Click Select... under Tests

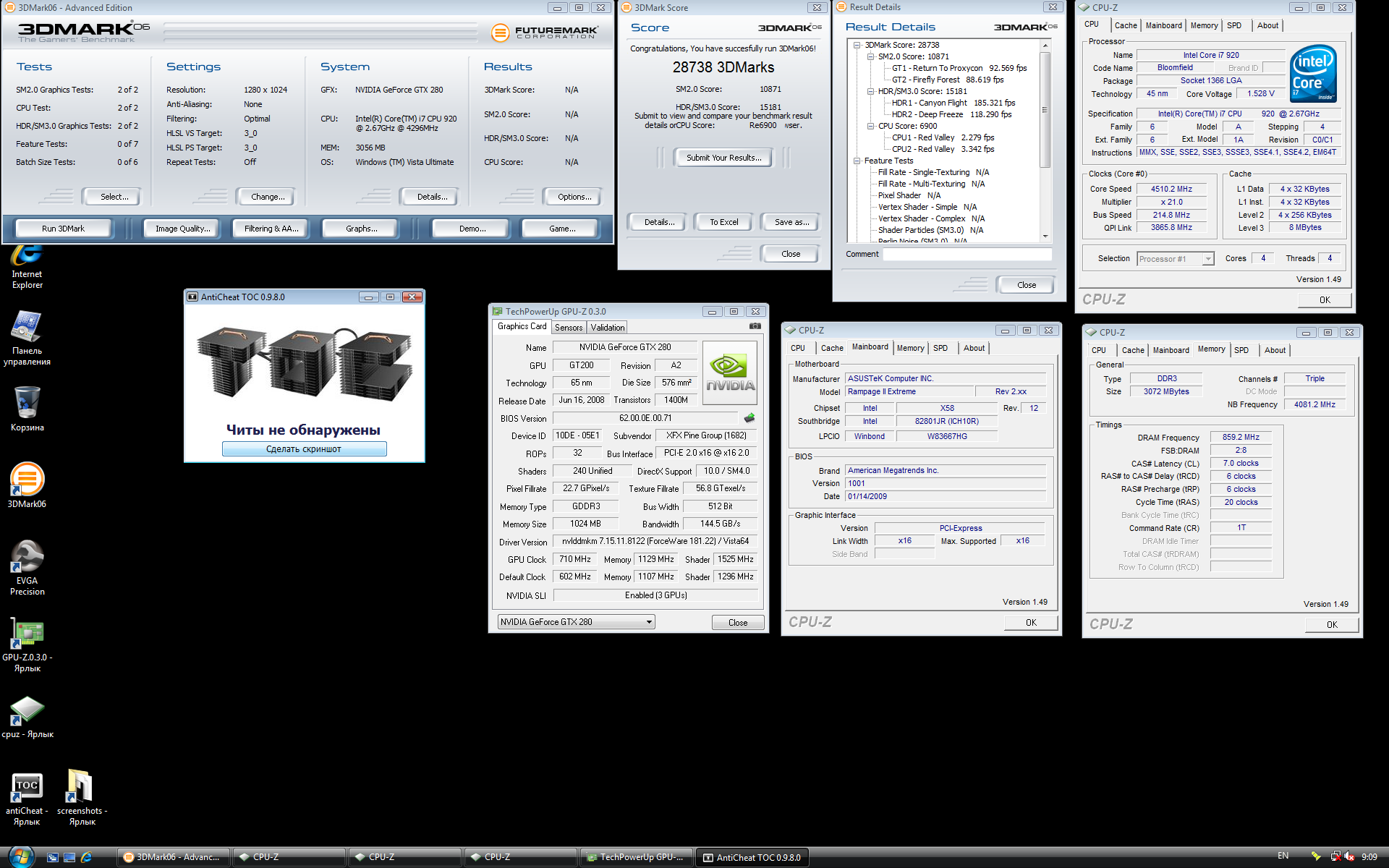click(114, 197)
